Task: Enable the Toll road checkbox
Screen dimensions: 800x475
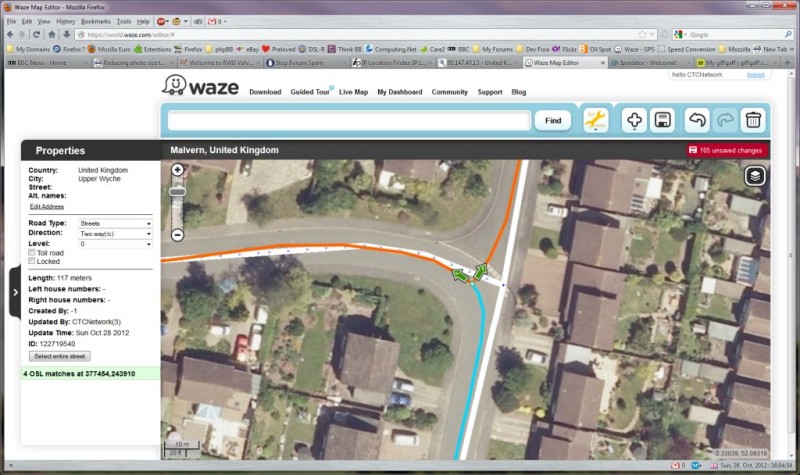Action: coord(32,253)
